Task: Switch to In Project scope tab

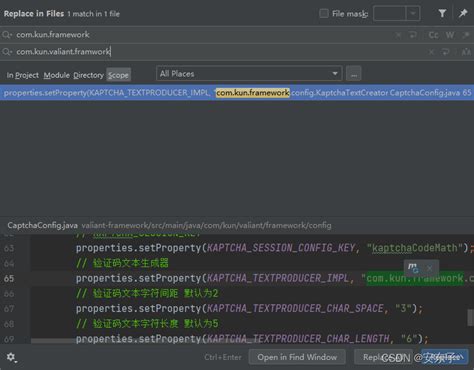Action: (x=23, y=75)
